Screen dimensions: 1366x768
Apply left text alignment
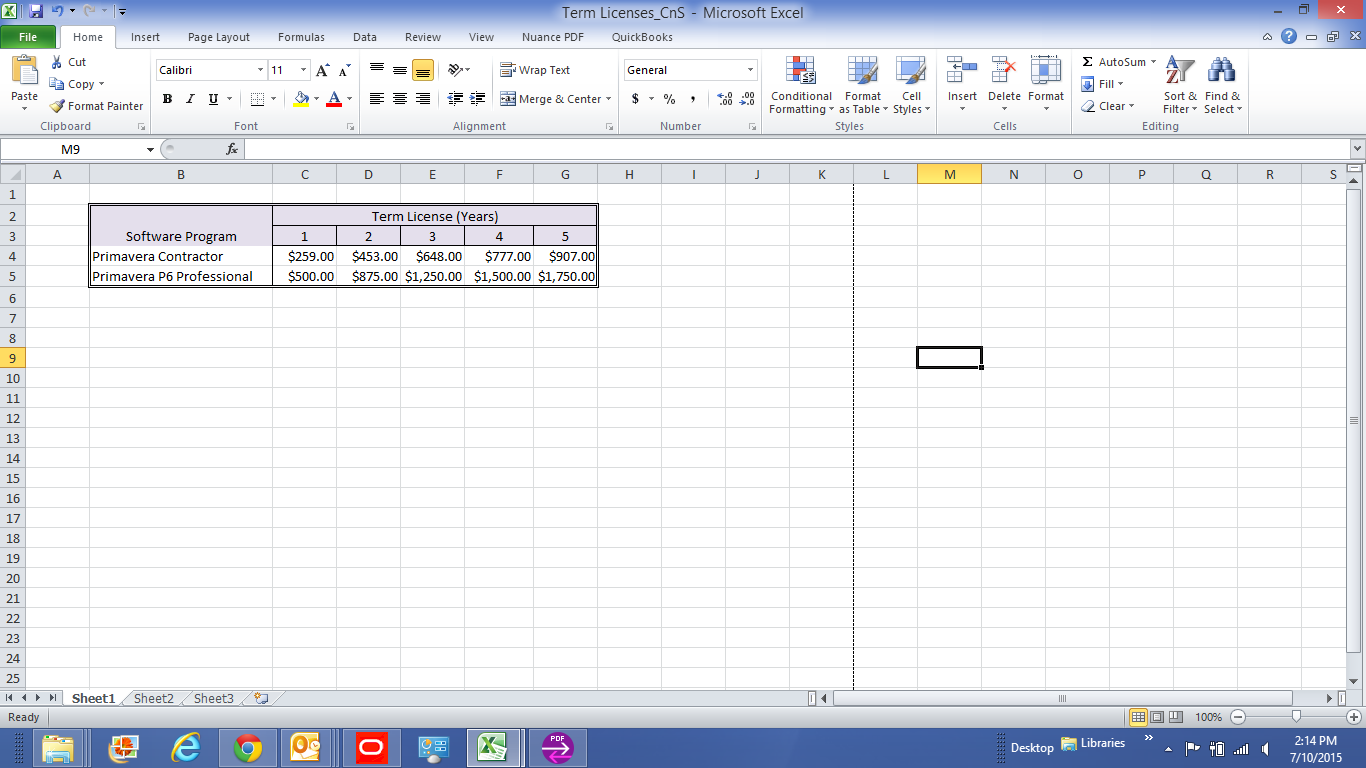pos(377,99)
